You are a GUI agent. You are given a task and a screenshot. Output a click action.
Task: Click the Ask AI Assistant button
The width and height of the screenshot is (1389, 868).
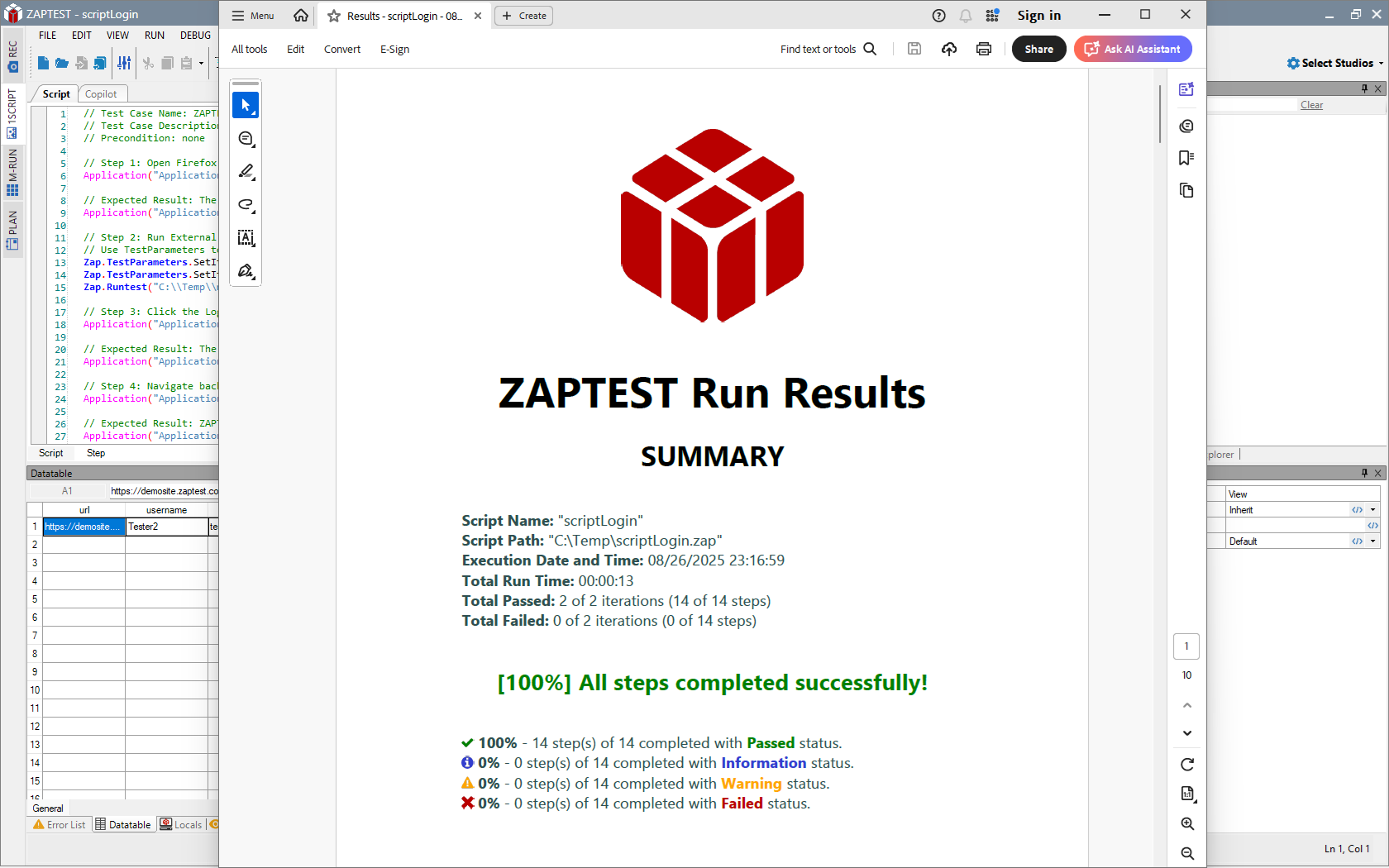(1133, 49)
